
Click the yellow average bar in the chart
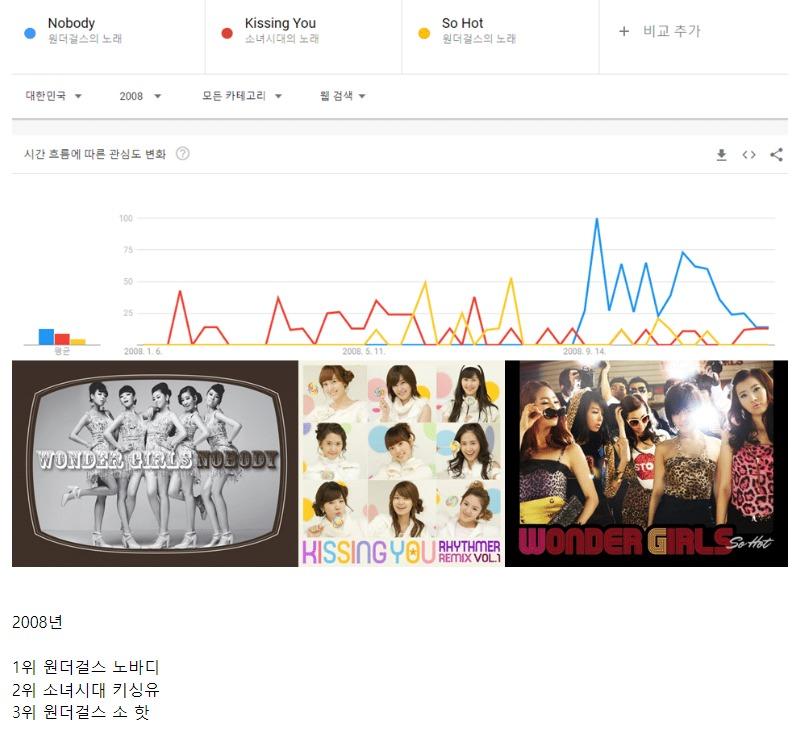point(78,342)
